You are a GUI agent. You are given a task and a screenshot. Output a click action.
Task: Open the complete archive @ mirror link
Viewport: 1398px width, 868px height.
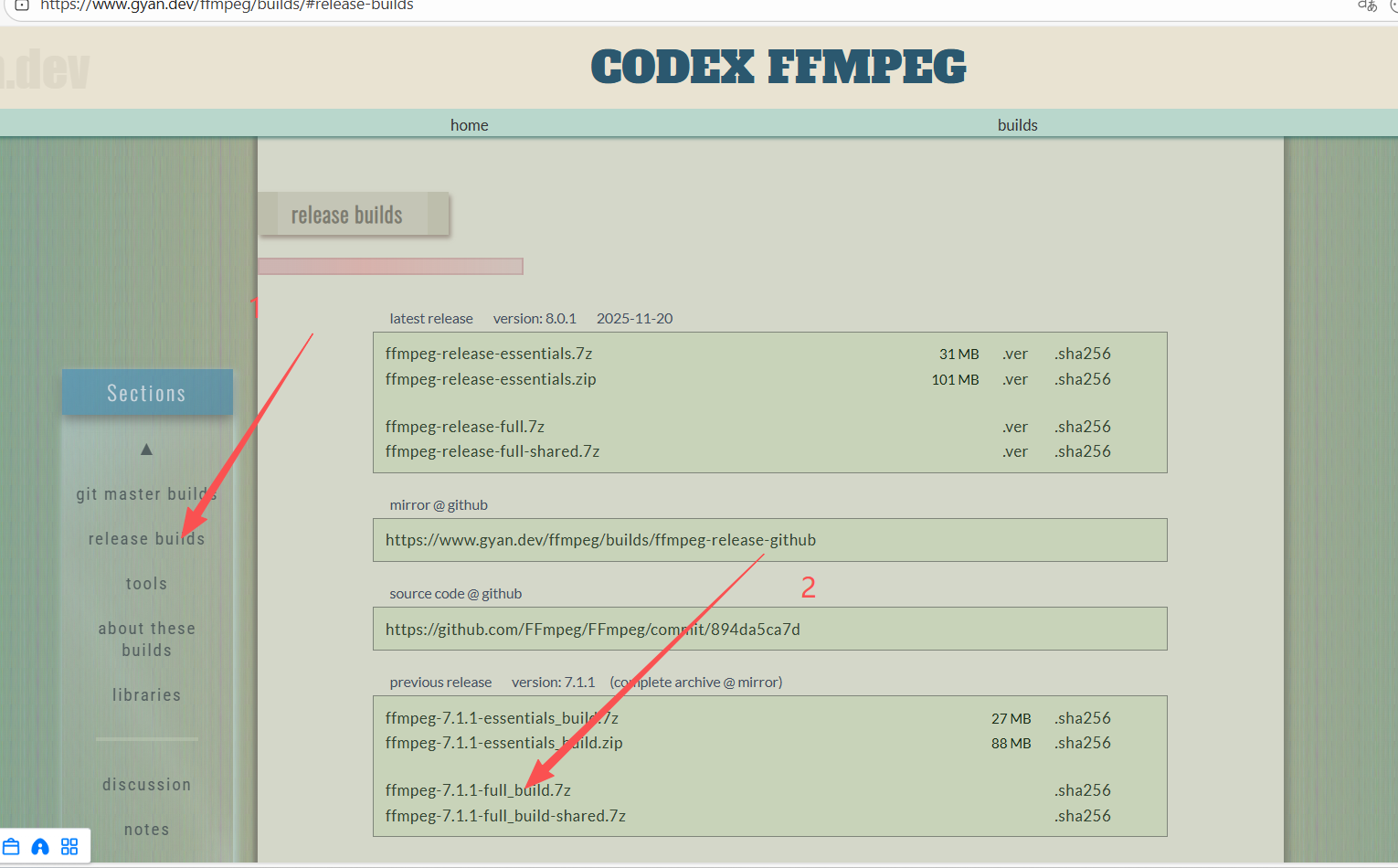(x=696, y=683)
